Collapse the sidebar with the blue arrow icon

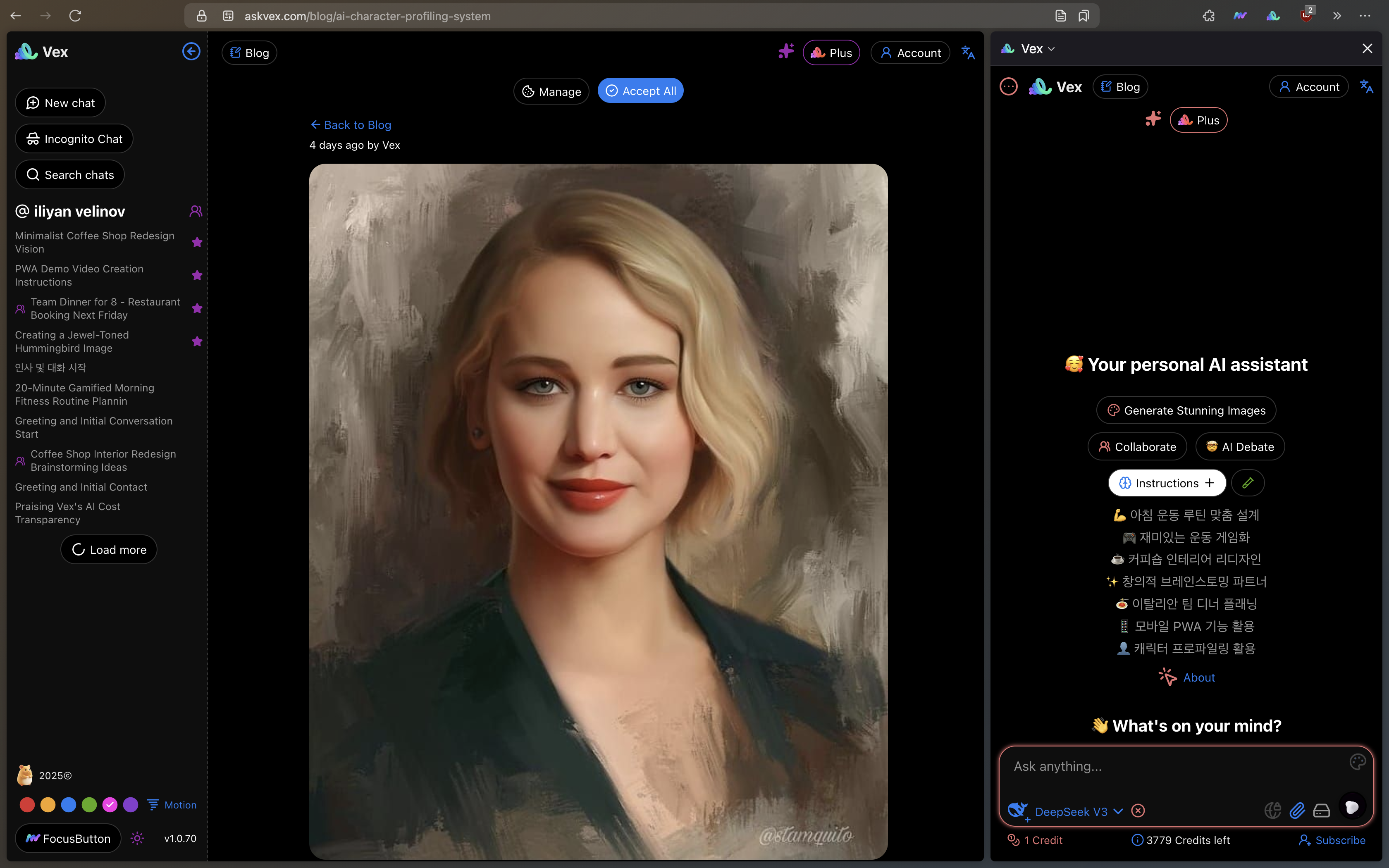tap(191, 52)
